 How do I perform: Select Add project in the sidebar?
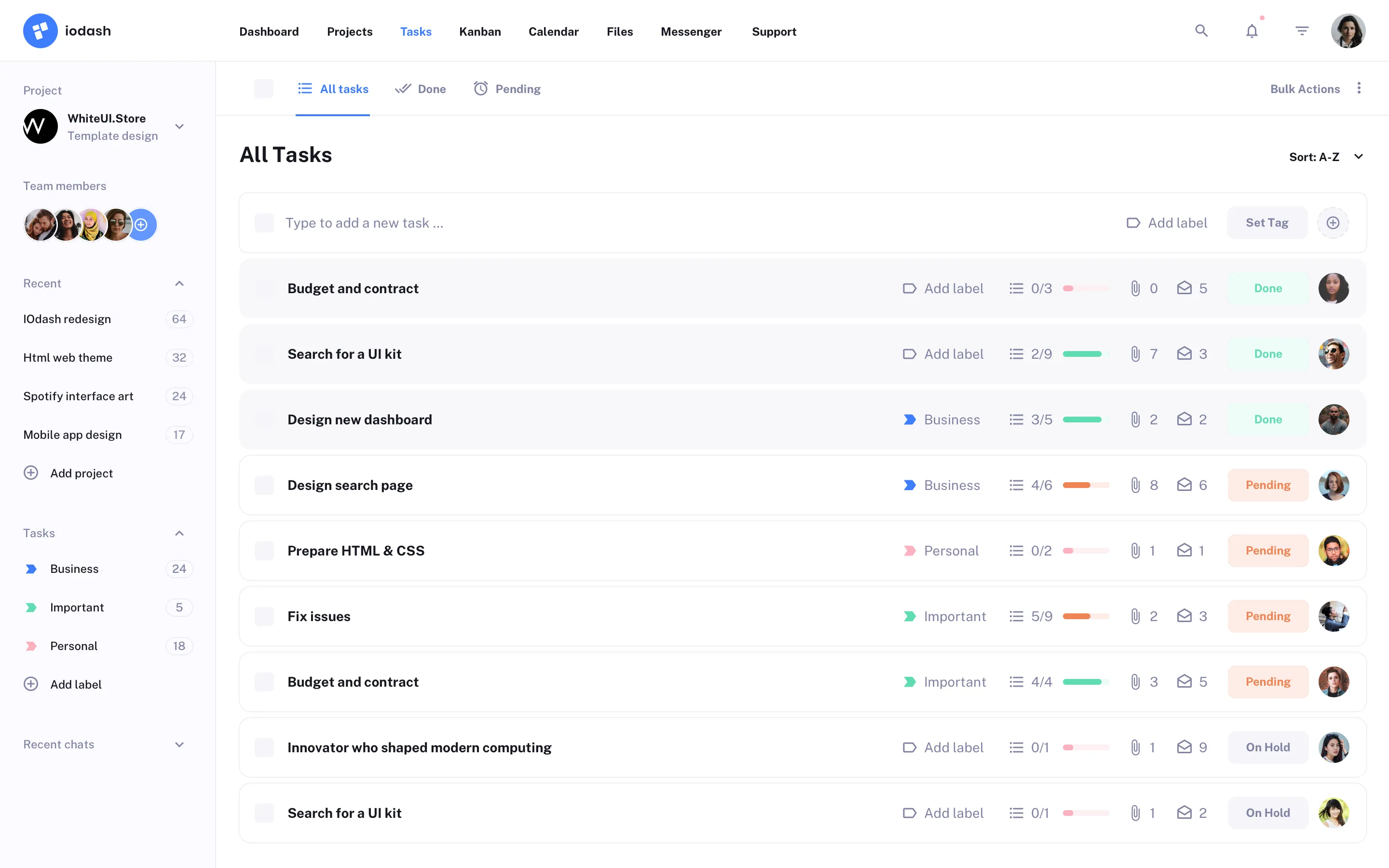coord(82,473)
